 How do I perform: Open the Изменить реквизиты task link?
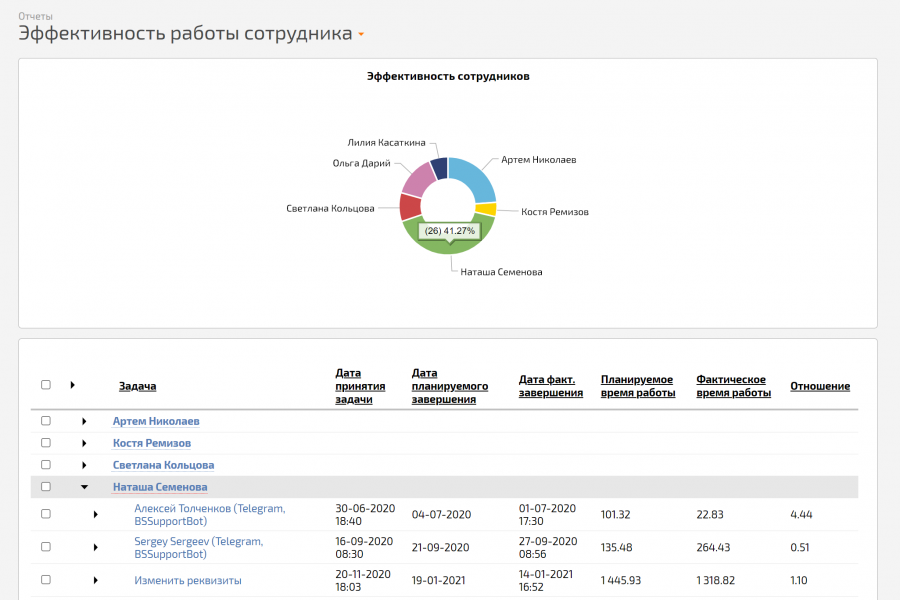(x=188, y=580)
